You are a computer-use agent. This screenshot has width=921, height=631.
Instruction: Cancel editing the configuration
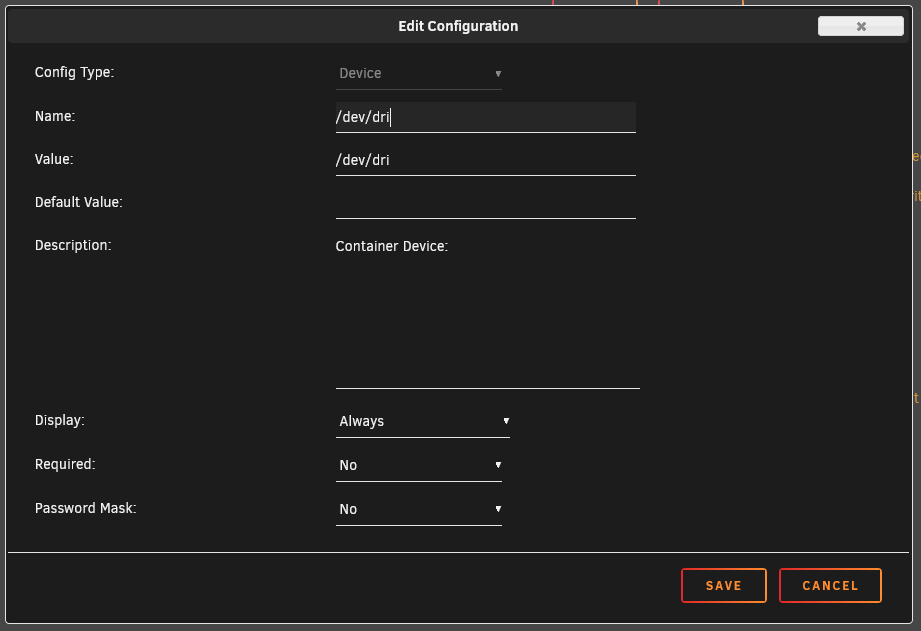(830, 585)
